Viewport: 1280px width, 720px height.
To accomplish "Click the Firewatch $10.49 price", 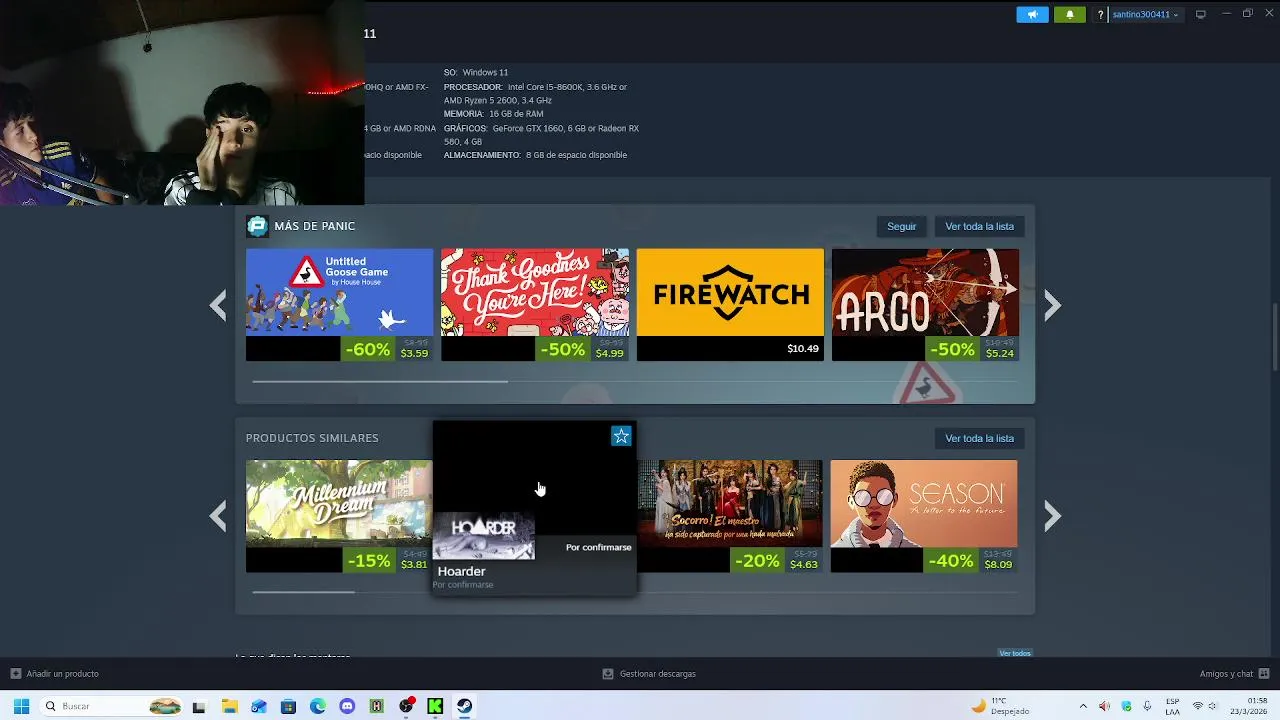I will pyautogui.click(x=803, y=349).
